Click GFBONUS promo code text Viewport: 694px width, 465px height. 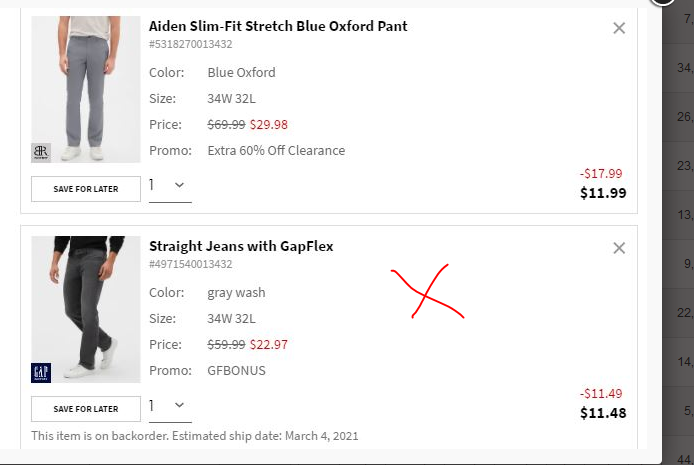237,371
